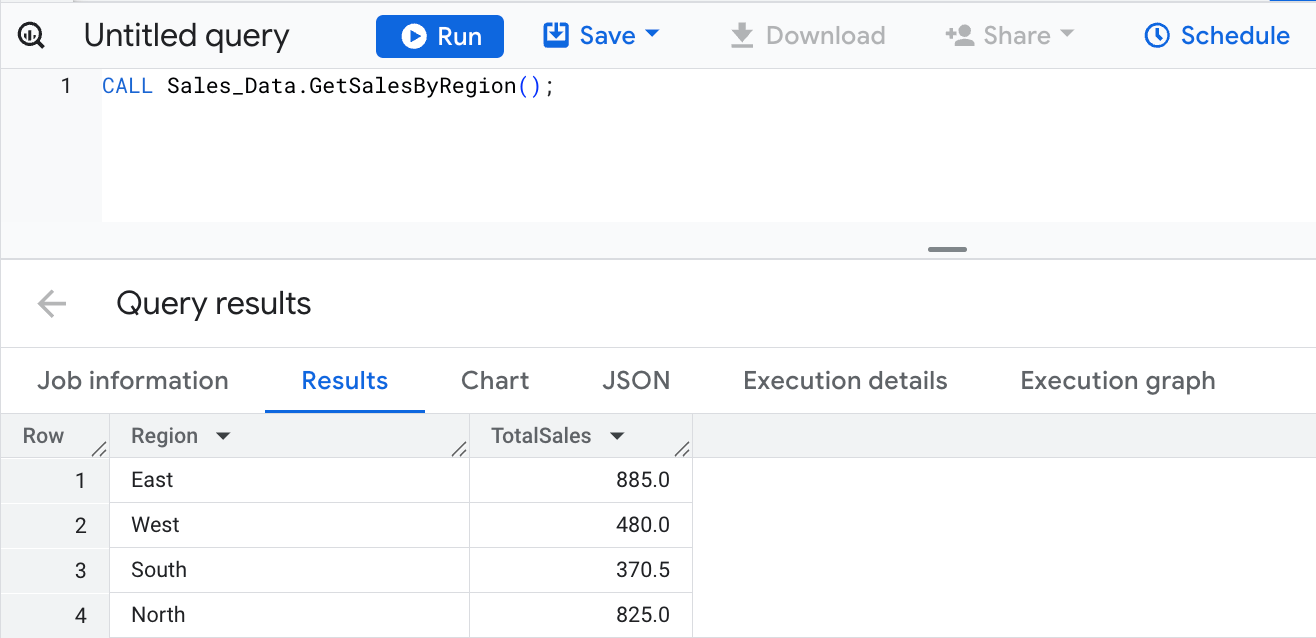Screen dimensions: 1316x638
Task: Click the 370.5 value
Action: (643, 570)
